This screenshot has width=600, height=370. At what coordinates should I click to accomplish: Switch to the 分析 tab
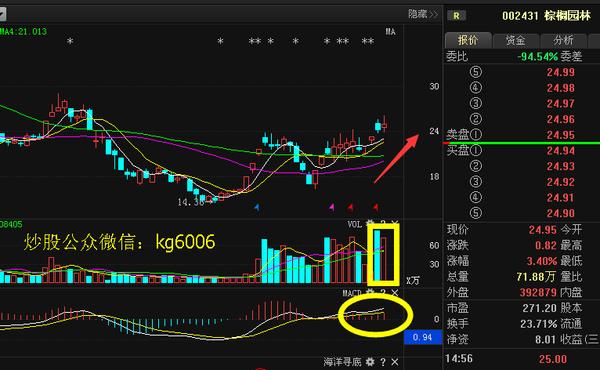[x=563, y=40]
